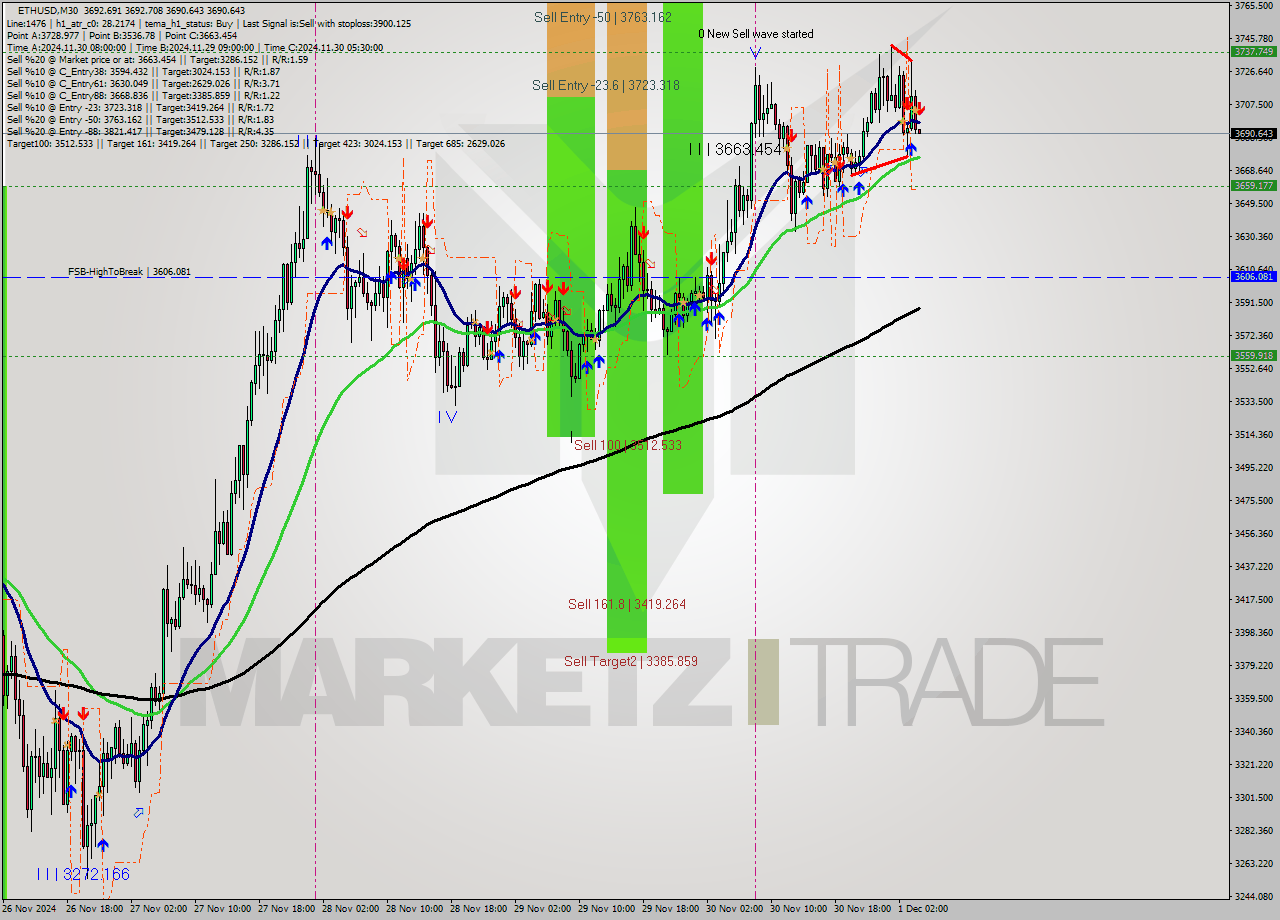This screenshot has height=920, width=1280.
Task: Click the '1 Dec 02:00' time label
Action: coord(922,909)
